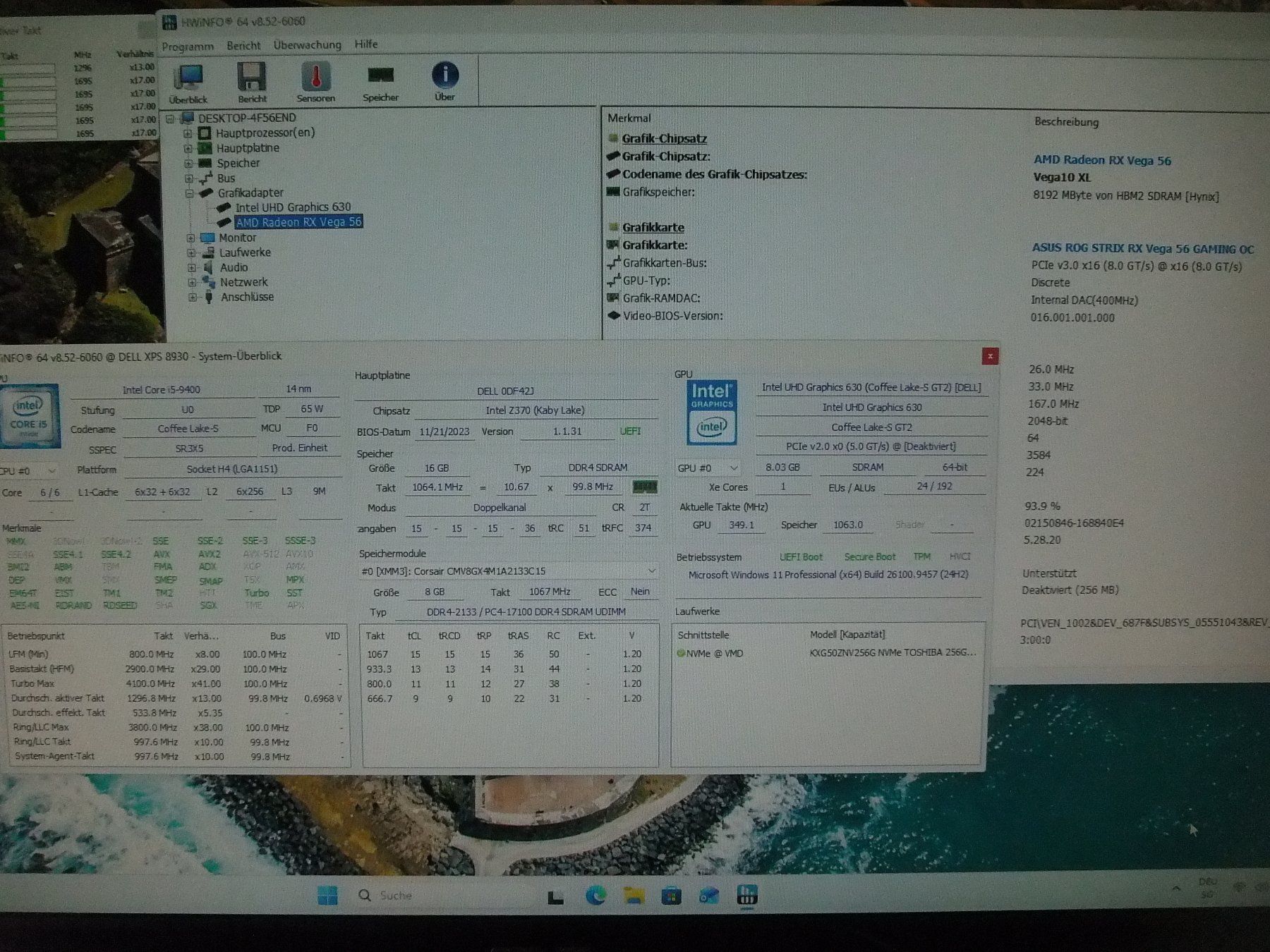The image size is (1270, 952).
Task: Switch to HWiNFO in the taskbar
Action: tap(746, 896)
